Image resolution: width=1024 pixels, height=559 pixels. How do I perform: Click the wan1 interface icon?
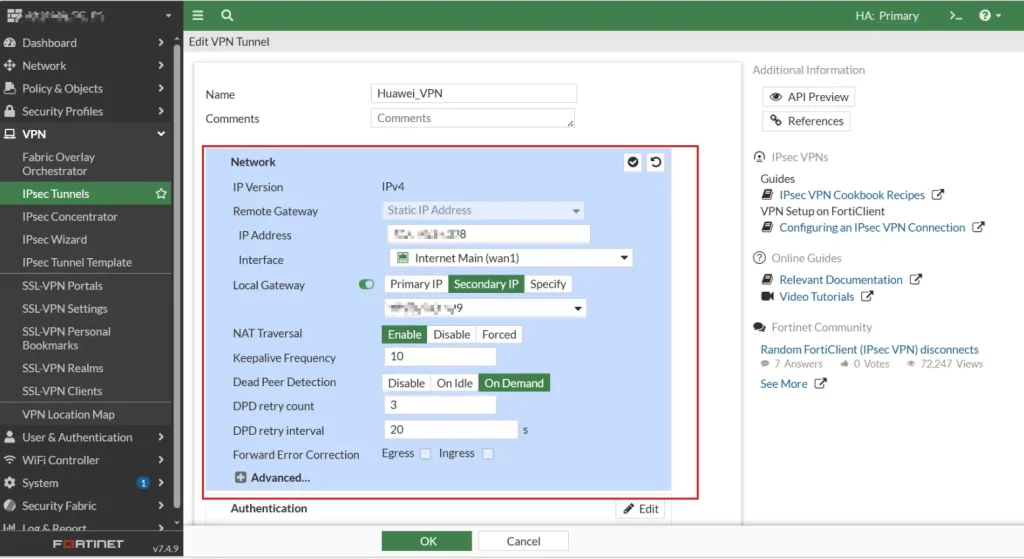403,258
